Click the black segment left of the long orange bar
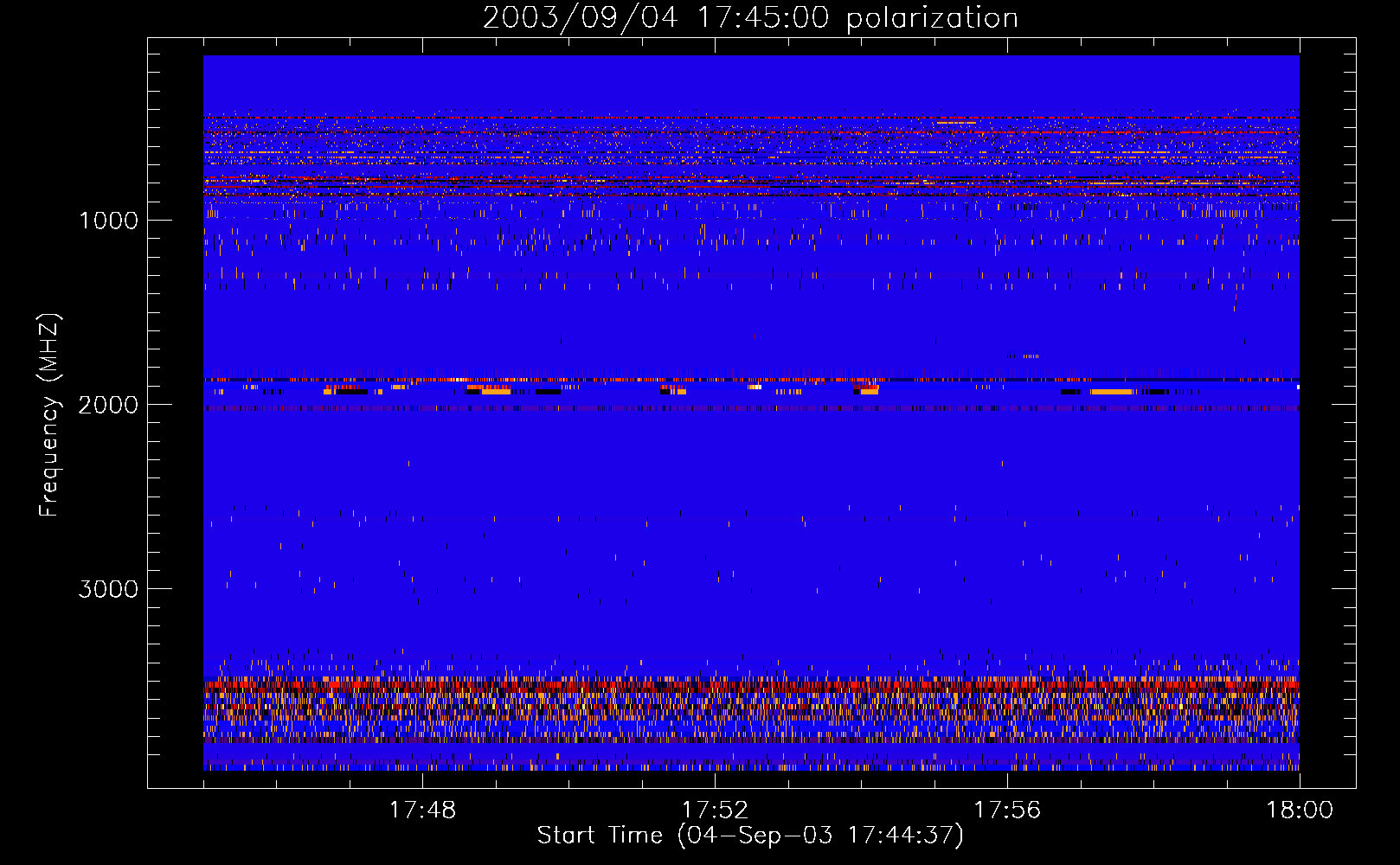This screenshot has width=1400, height=865. coord(1071,392)
